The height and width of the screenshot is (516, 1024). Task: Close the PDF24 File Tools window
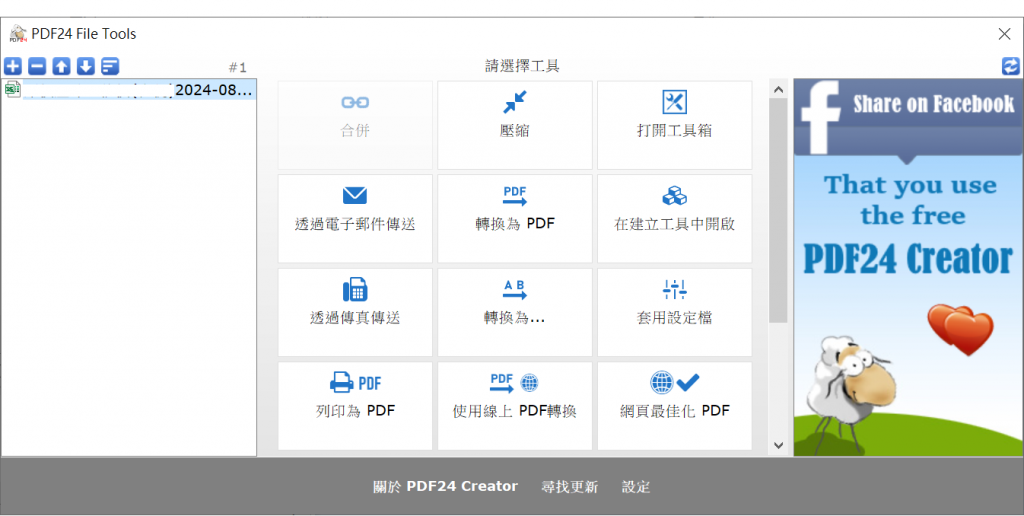pyautogui.click(x=1004, y=34)
